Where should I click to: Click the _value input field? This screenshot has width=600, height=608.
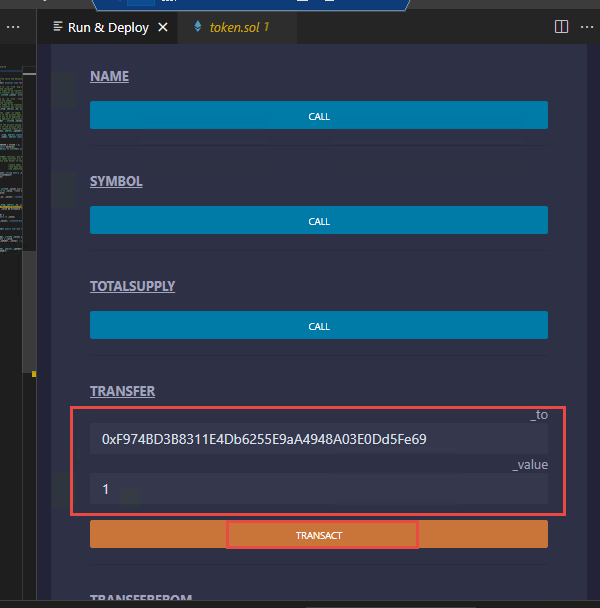pos(319,489)
